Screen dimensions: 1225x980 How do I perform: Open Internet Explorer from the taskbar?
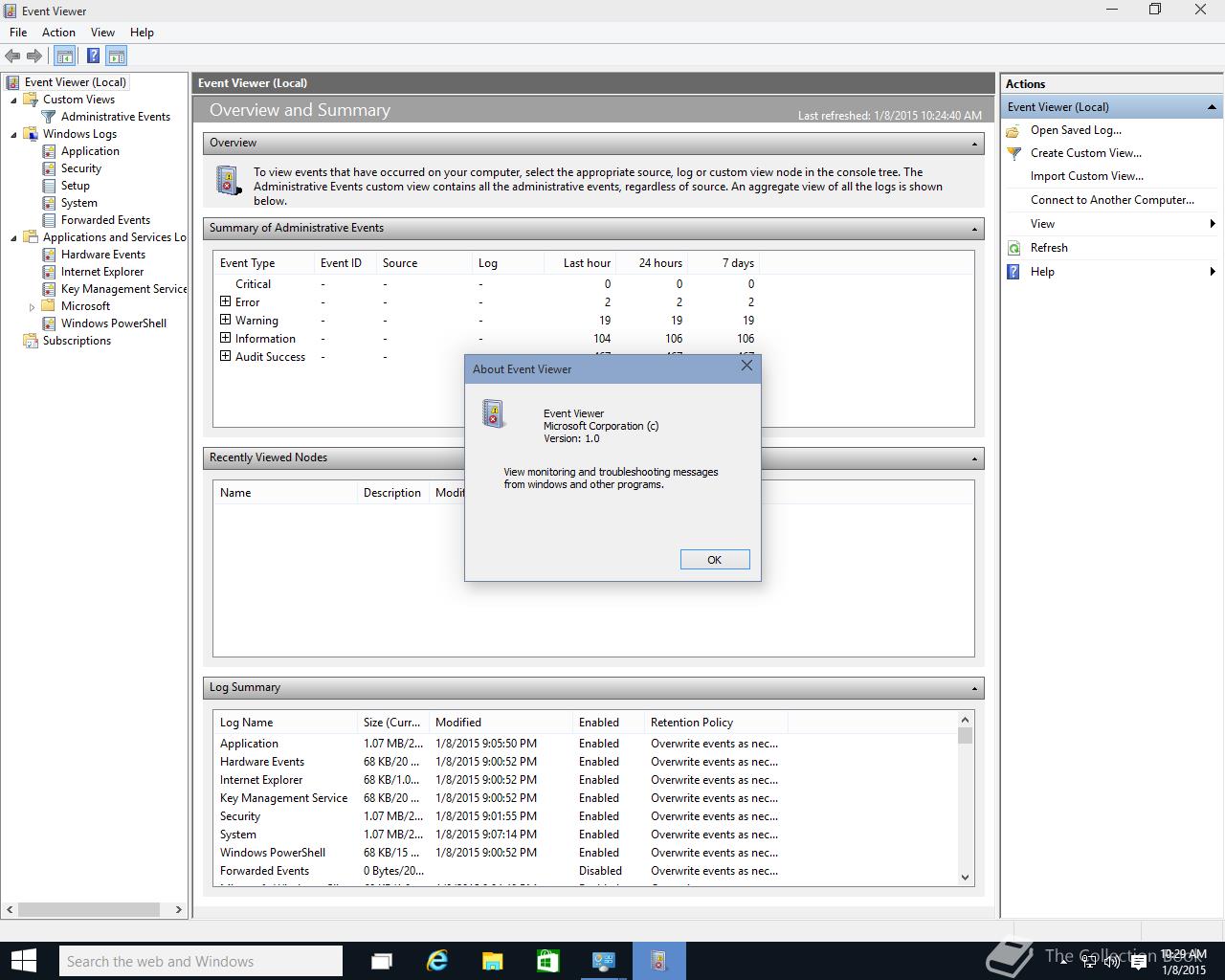(x=437, y=961)
